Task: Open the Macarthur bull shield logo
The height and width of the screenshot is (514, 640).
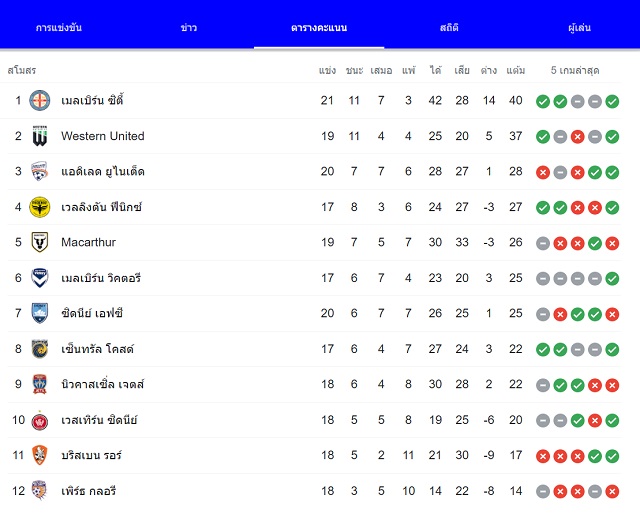Action: click(x=40, y=242)
